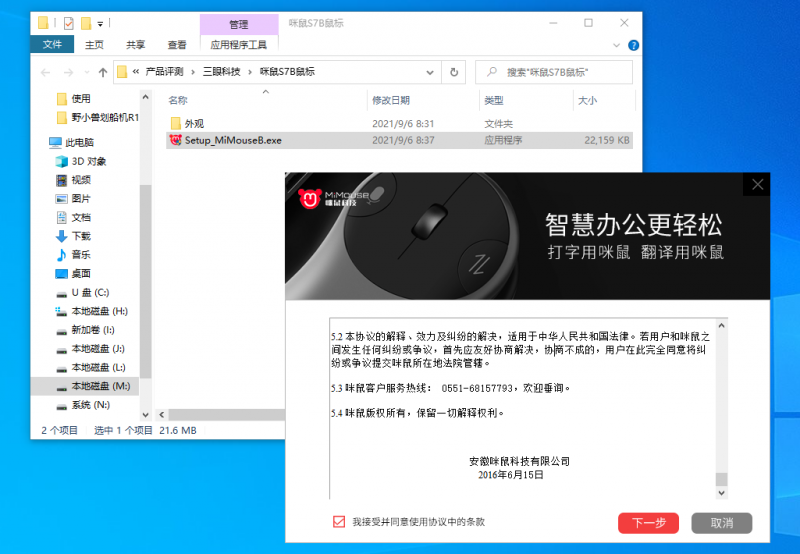800x554 pixels.
Task: Click the search box for 咪鼠S7B鼠标
Action: (554, 72)
